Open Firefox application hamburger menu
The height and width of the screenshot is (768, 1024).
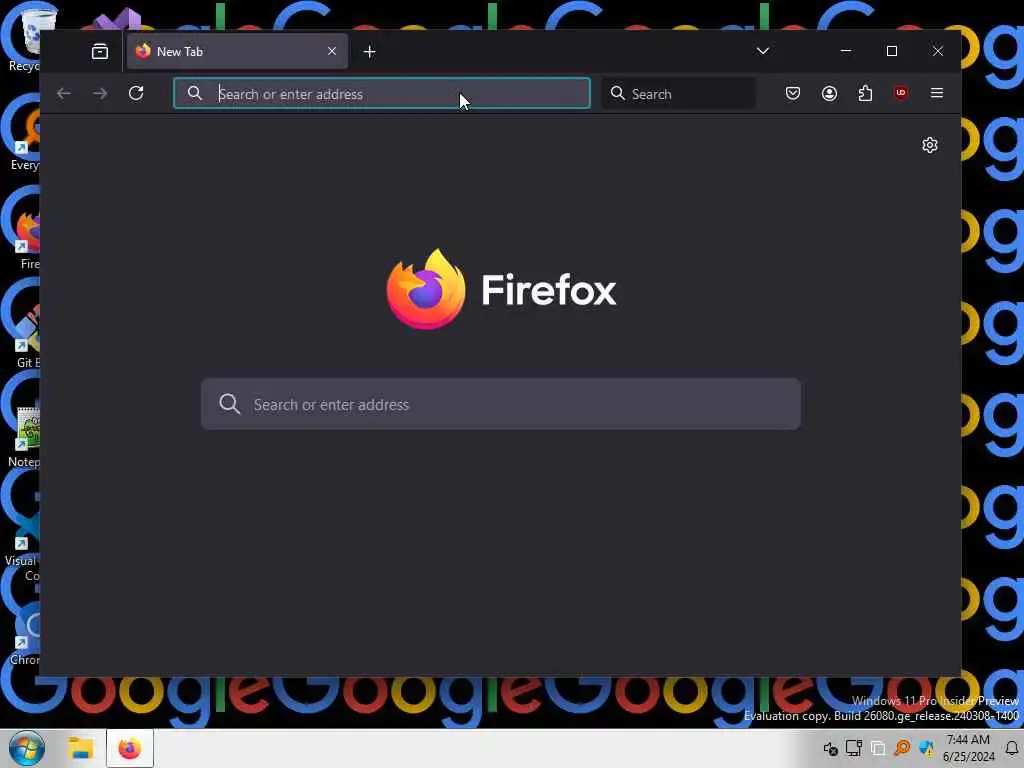tap(936, 93)
